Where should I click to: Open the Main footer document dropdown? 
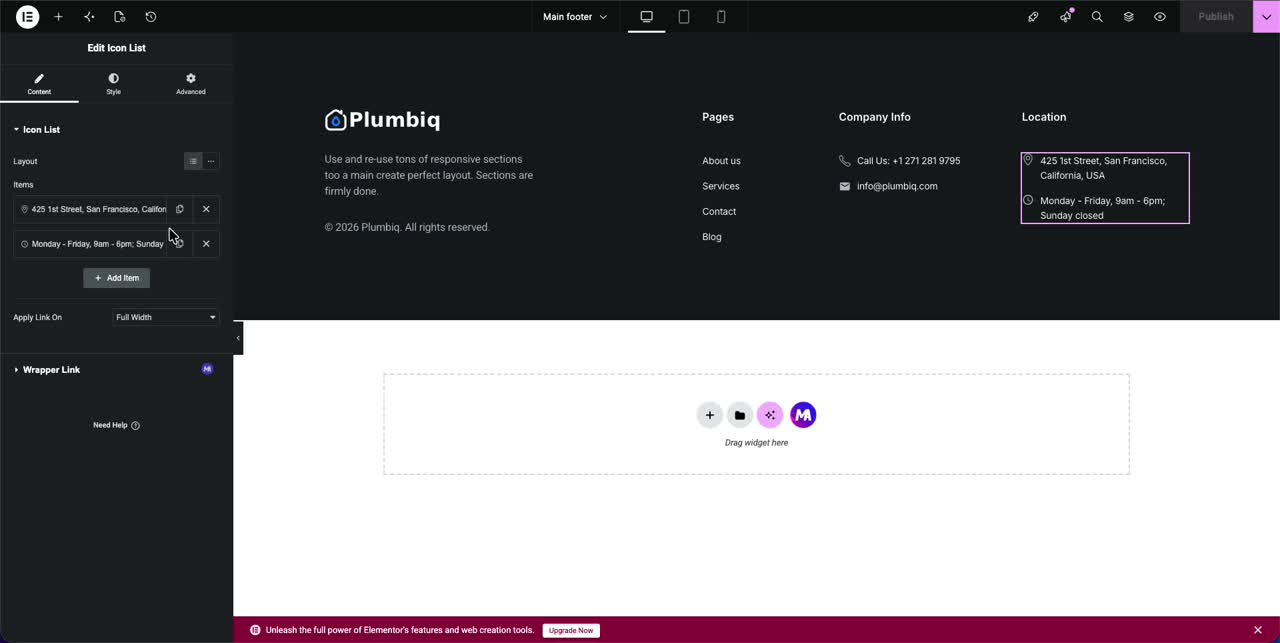(x=575, y=17)
